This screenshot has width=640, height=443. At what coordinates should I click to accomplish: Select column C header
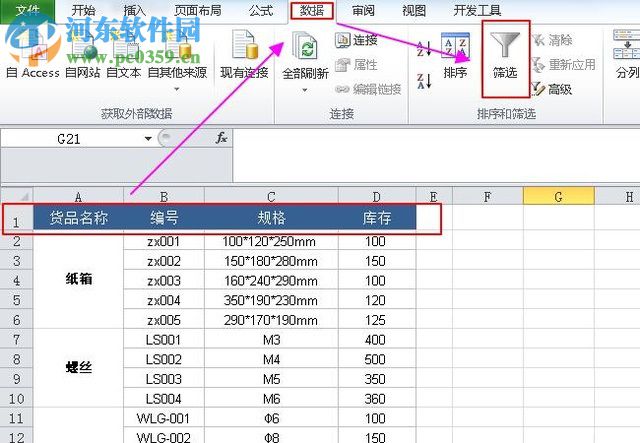coord(271,197)
